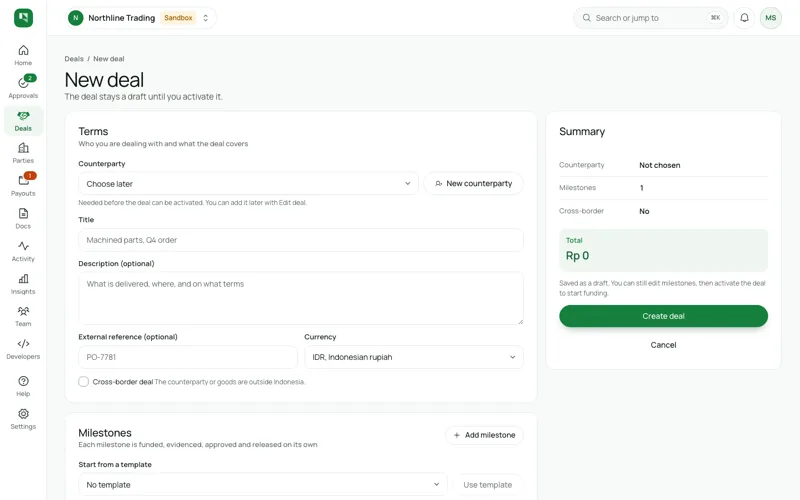This screenshot has width=800, height=500.
Task: Go to Home in the sidebar
Action: pyautogui.click(x=23, y=56)
